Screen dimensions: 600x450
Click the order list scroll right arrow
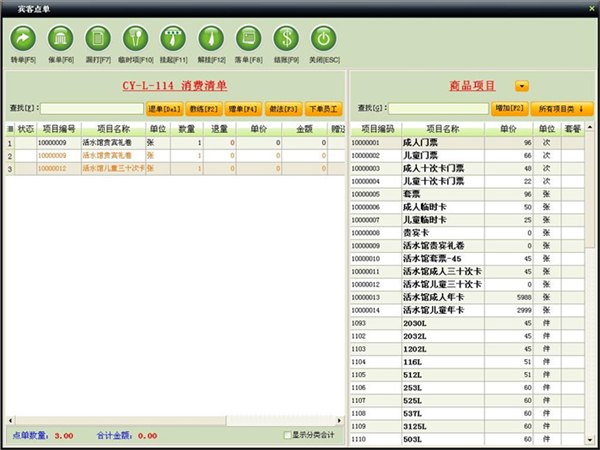tap(339, 421)
